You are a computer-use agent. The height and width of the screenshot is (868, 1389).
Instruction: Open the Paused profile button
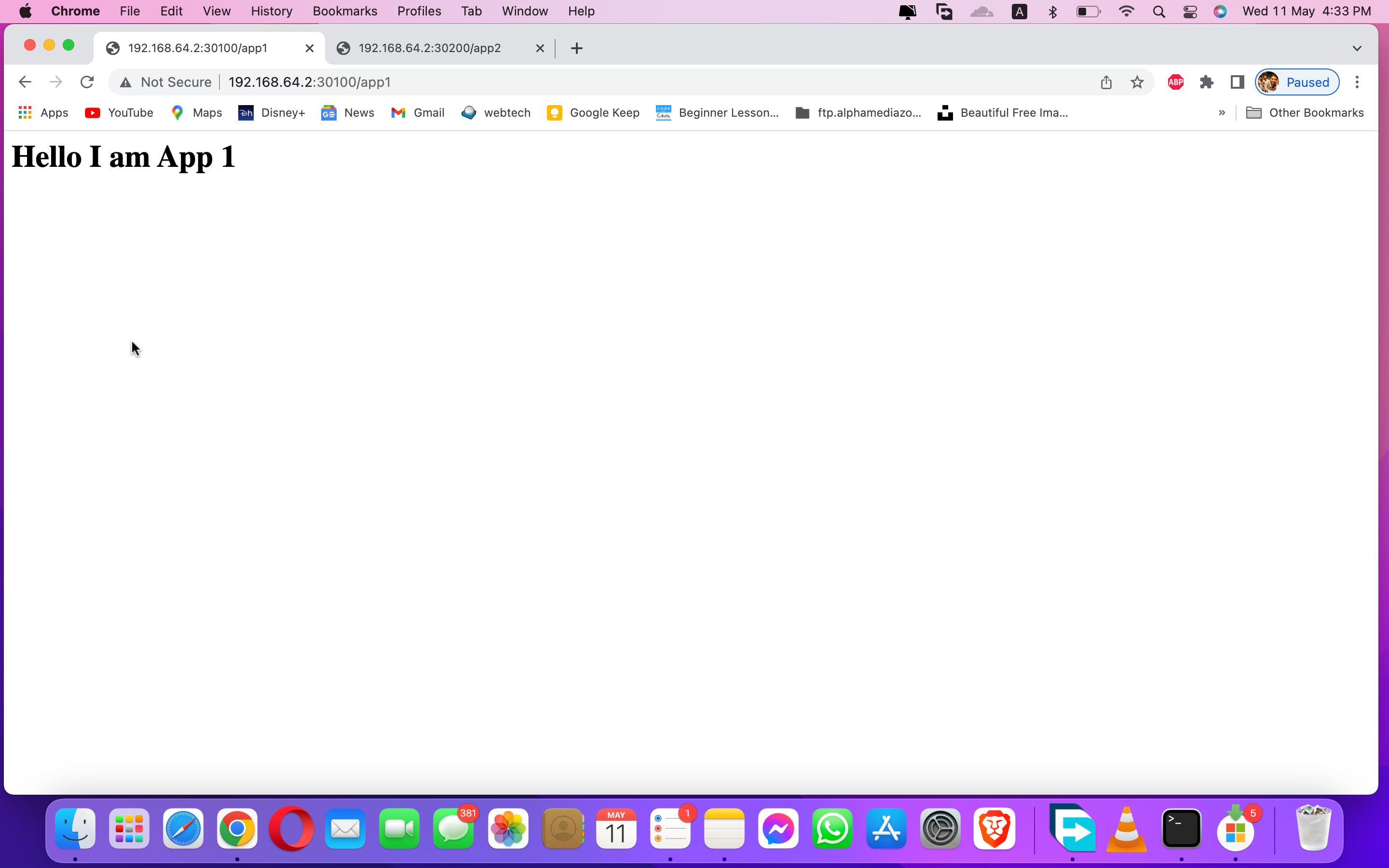click(1297, 82)
